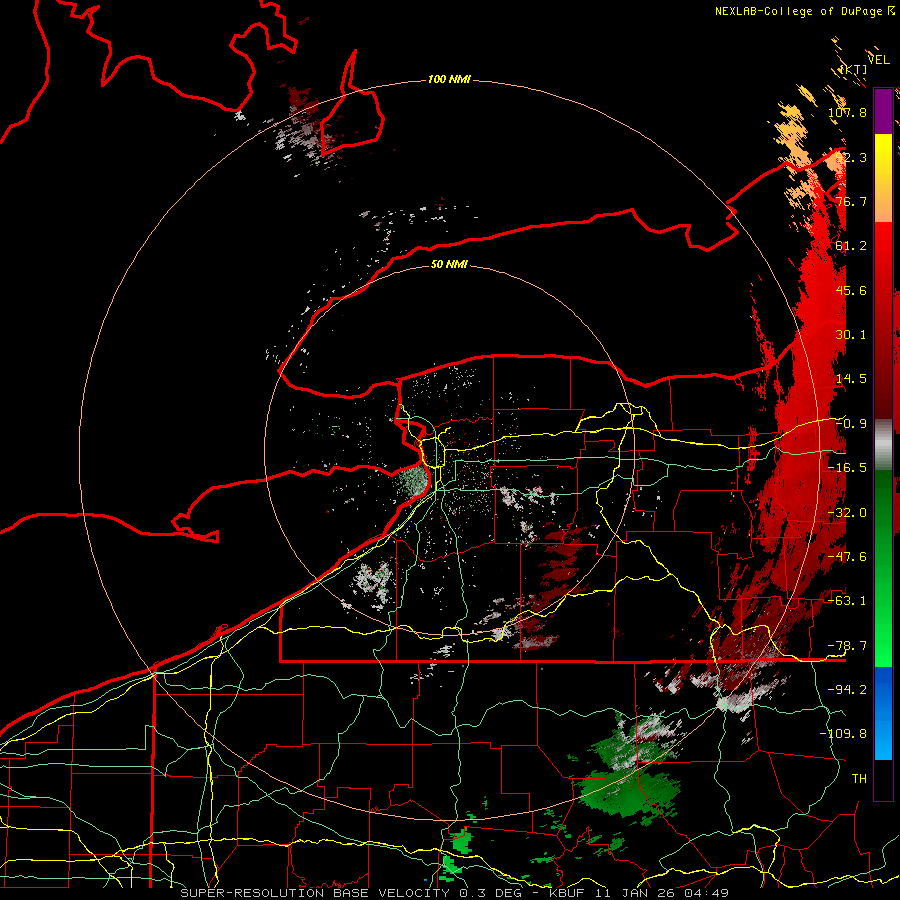The image size is (900, 900).
Task: Select the 107.8 legend value
Action: click(x=847, y=112)
